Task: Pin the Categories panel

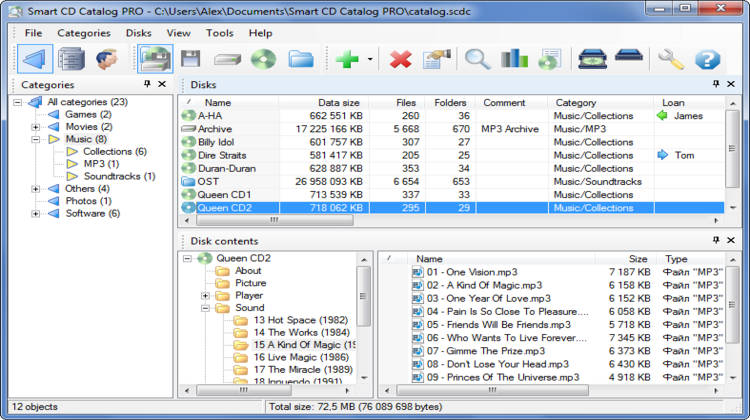Action: pyautogui.click(x=147, y=84)
